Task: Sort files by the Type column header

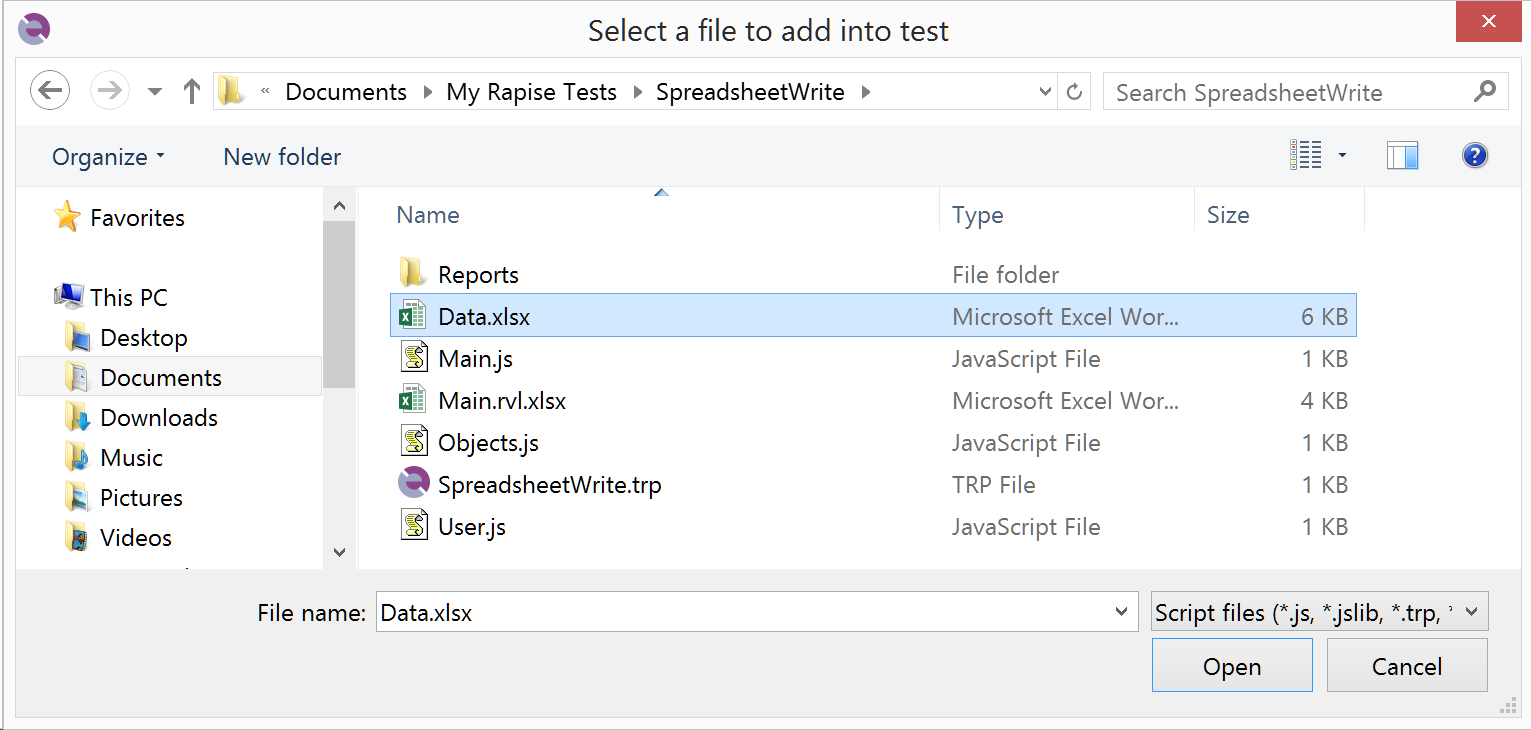Action: 977,215
